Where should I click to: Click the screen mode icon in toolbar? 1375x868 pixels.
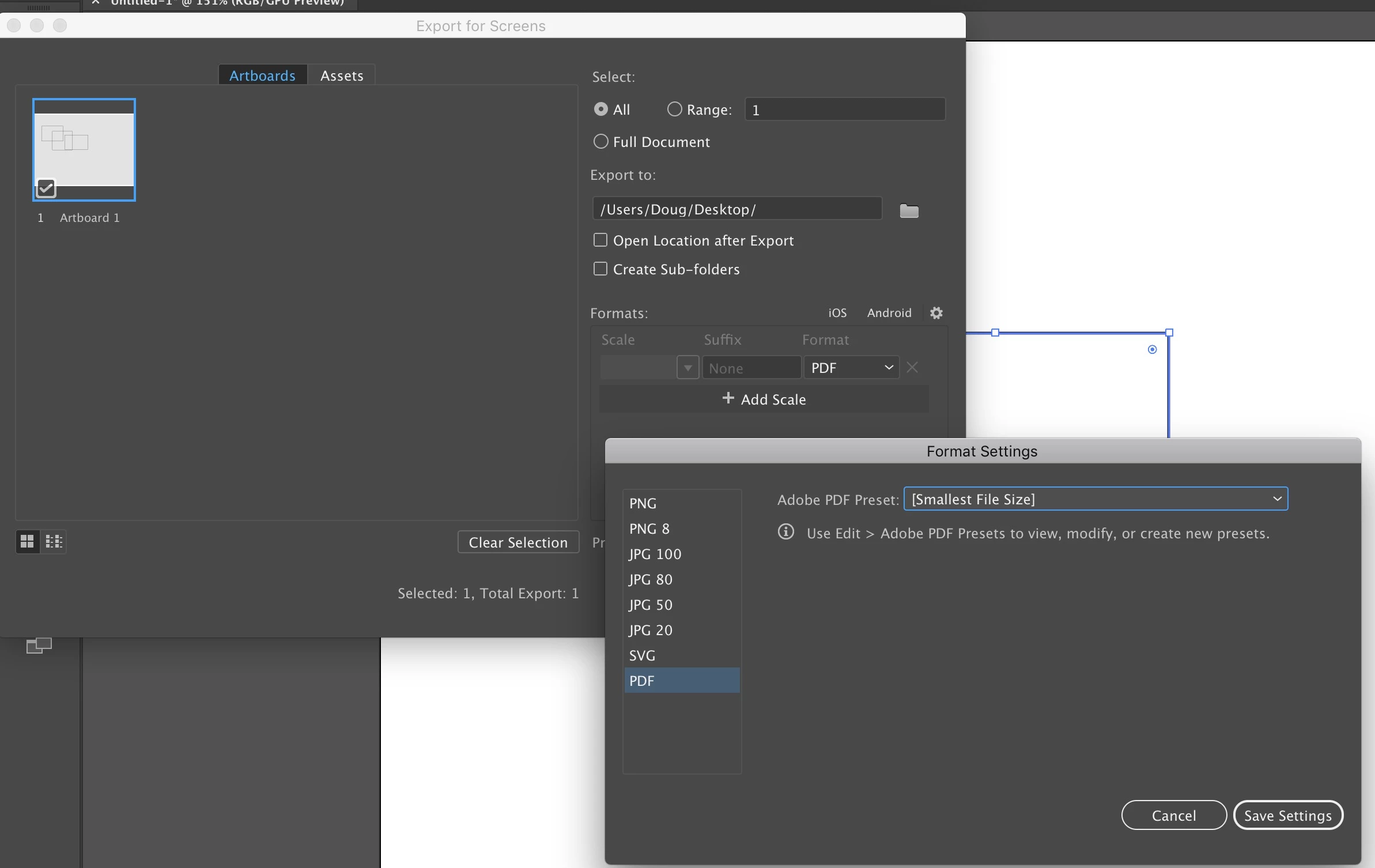[39, 646]
